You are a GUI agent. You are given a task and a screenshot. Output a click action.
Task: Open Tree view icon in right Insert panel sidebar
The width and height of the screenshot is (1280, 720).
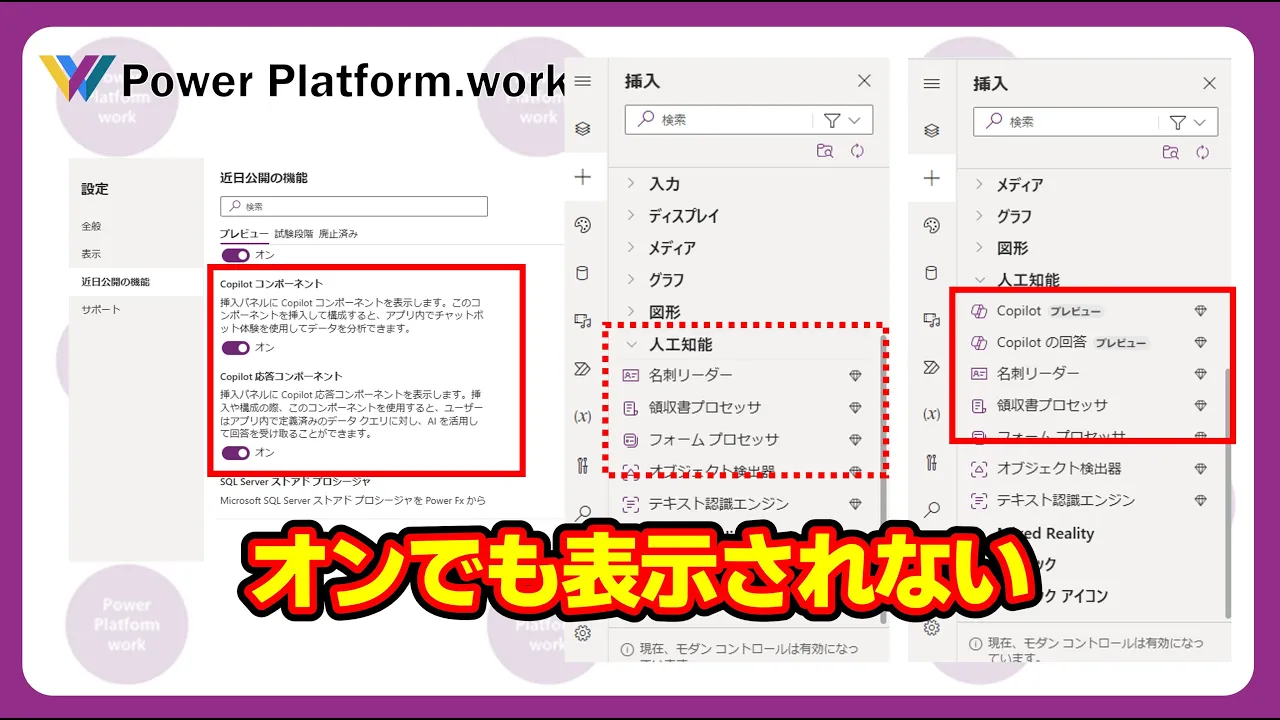click(932, 131)
